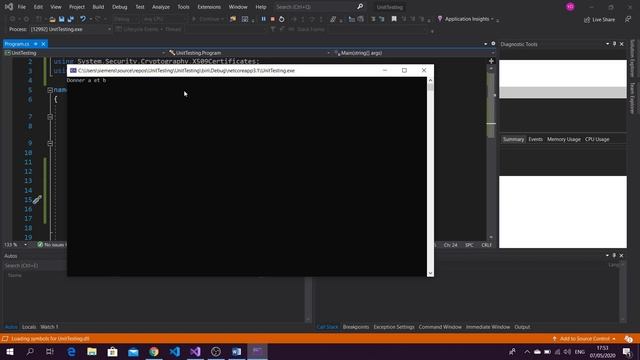The image size is (640, 360).
Task: Switch to the Breakpoints tab
Action: (x=356, y=327)
